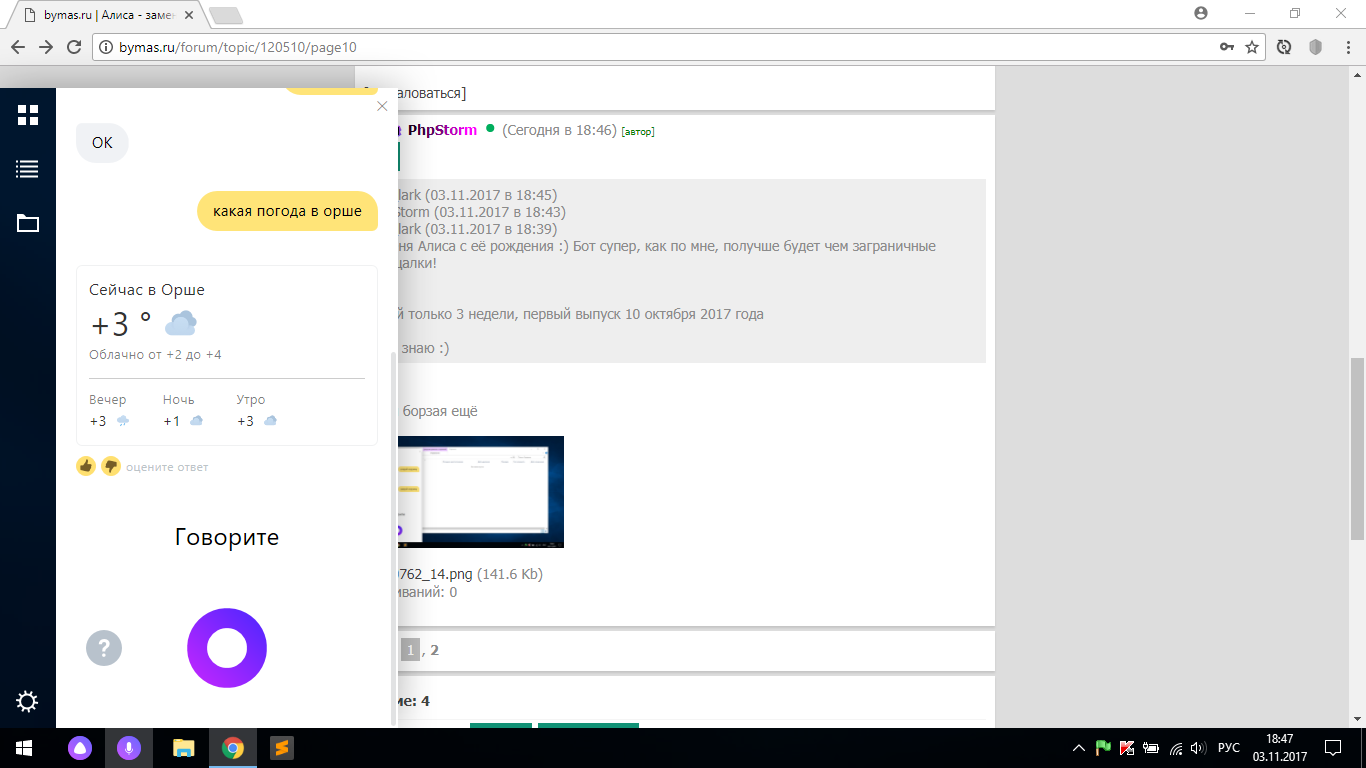The width and height of the screenshot is (1366, 768).
Task: Switch the РУС keyboard language indicator
Action: [x=1229, y=747]
